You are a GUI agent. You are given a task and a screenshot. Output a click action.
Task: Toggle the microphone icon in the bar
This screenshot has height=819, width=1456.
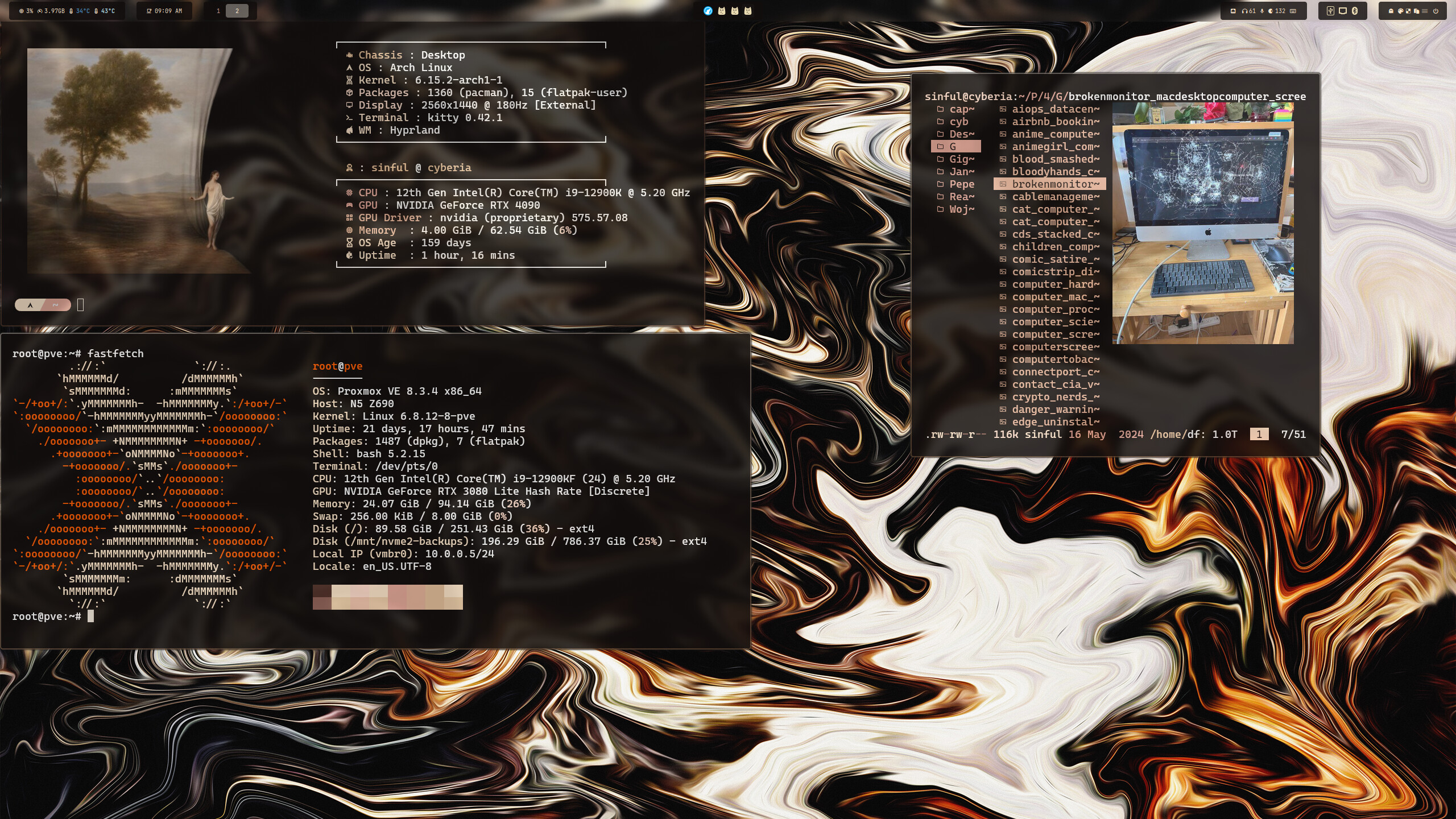click(x=1262, y=11)
